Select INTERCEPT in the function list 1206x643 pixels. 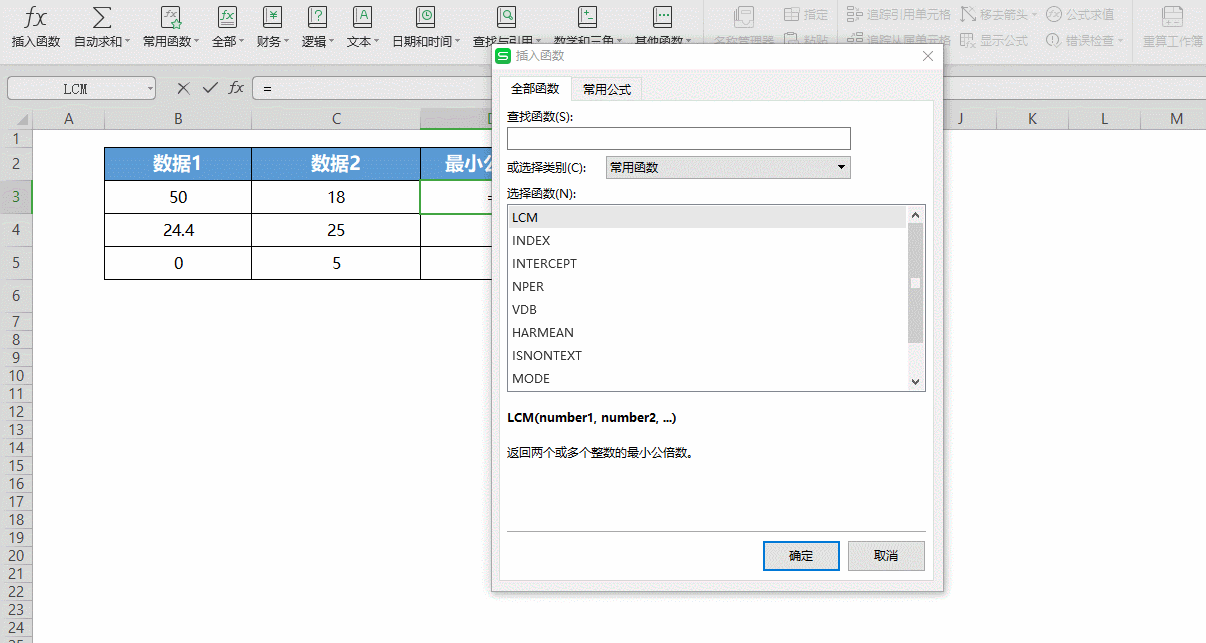point(706,263)
